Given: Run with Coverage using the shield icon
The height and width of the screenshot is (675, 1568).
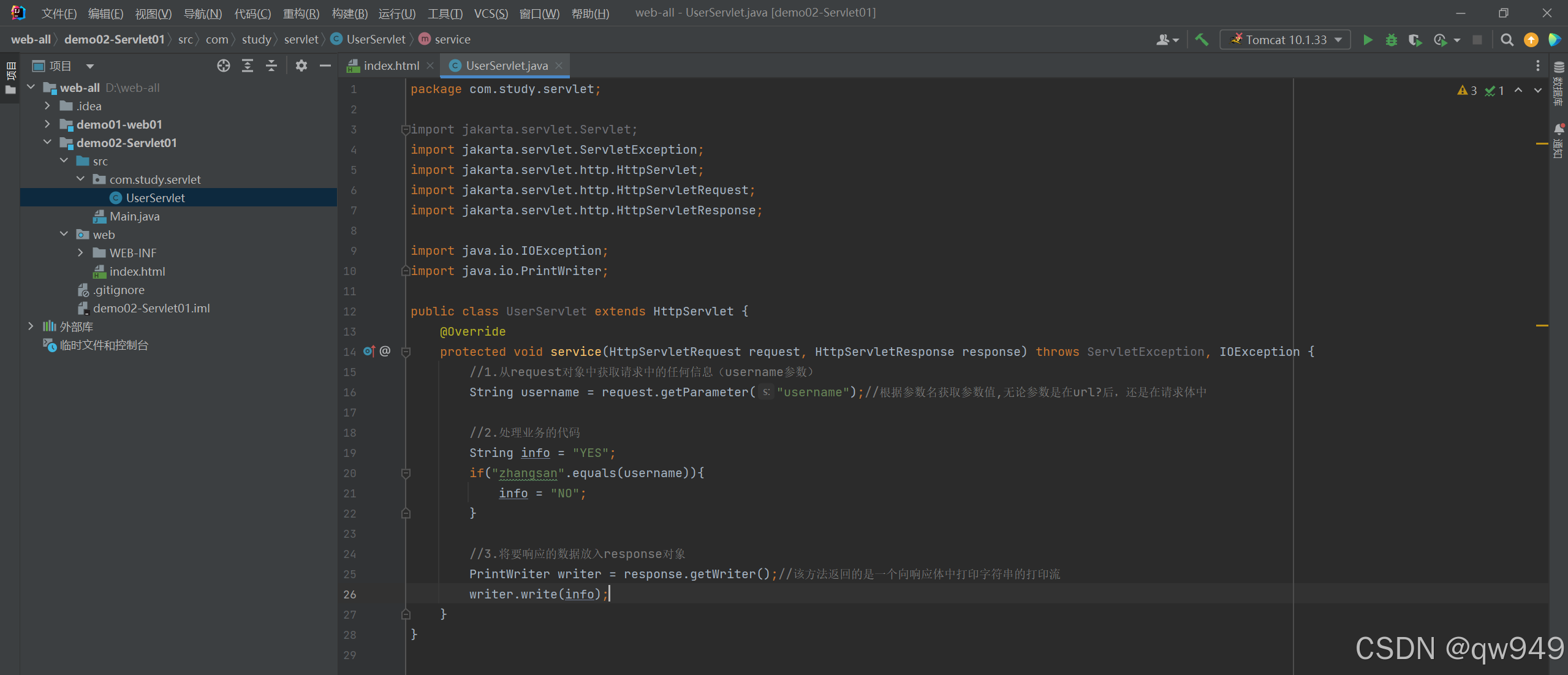Looking at the screenshot, I should point(1416,39).
